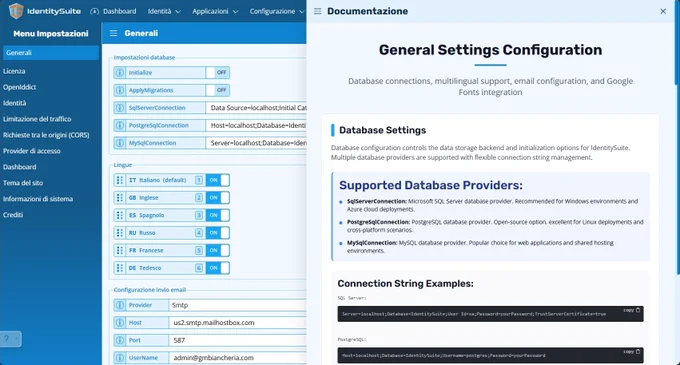Open Crediti page

tap(13, 215)
